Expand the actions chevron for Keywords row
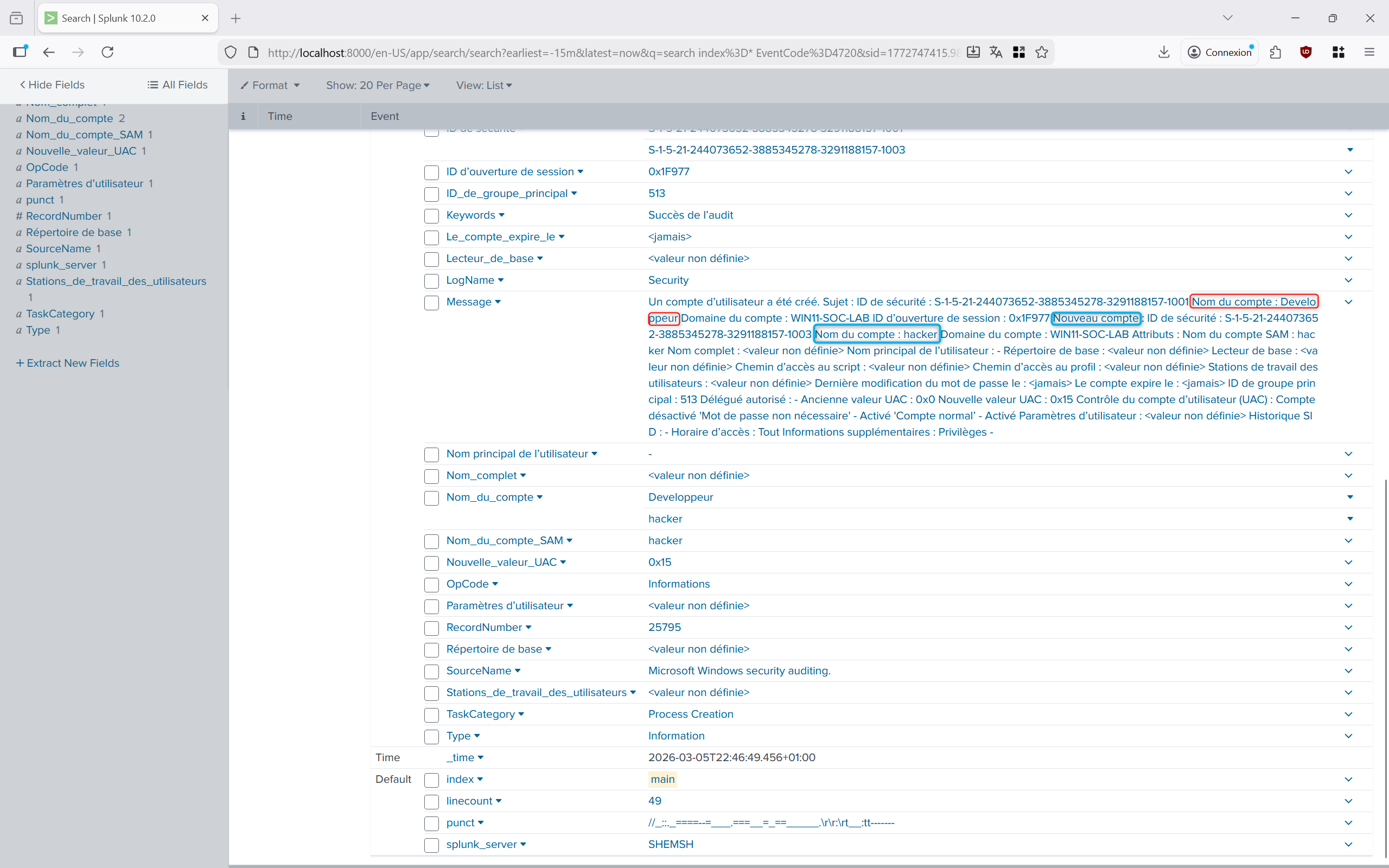 coord(1348,215)
